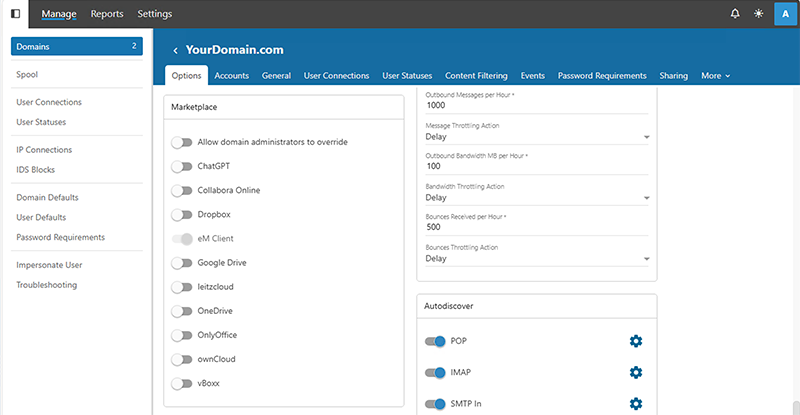Open the notifications bell
This screenshot has height=415, width=800.
[x=735, y=14]
